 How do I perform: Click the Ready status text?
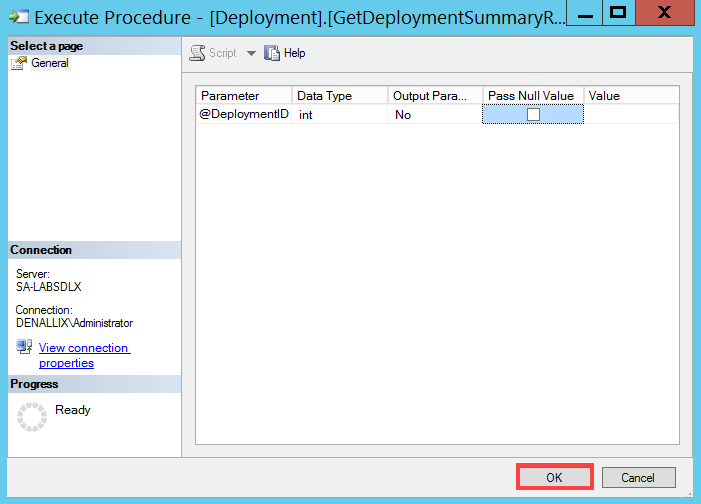coord(73,410)
